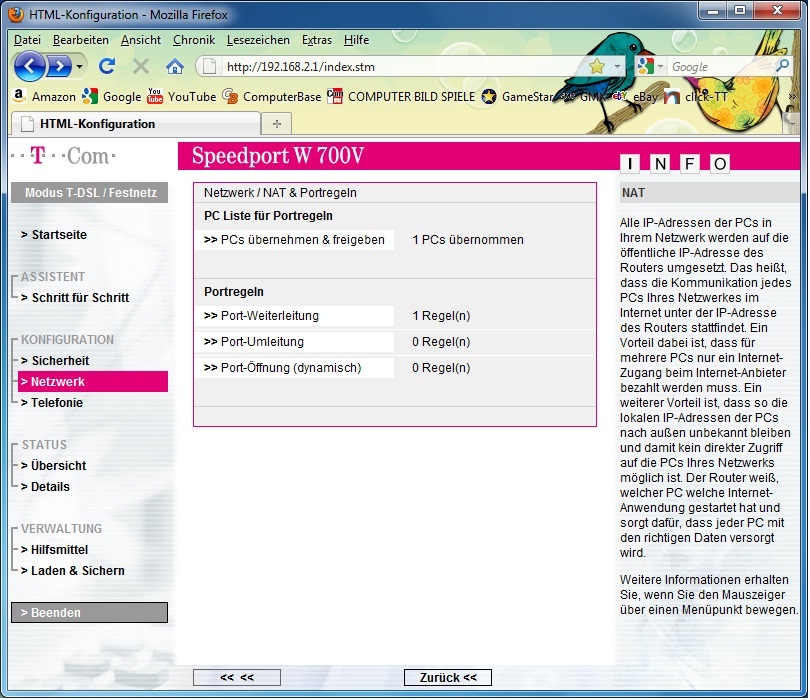Open Port-Umleitung rules
The height and width of the screenshot is (700, 810).
tap(294, 341)
